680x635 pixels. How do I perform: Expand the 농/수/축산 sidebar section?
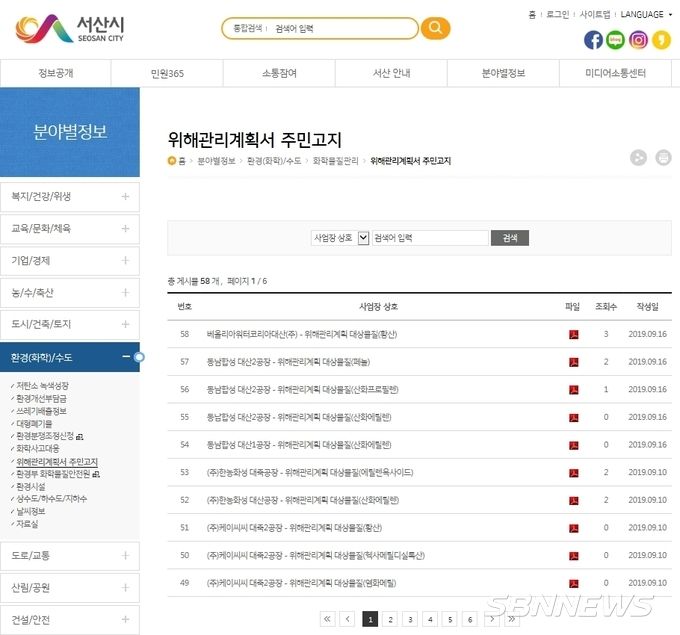point(70,293)
